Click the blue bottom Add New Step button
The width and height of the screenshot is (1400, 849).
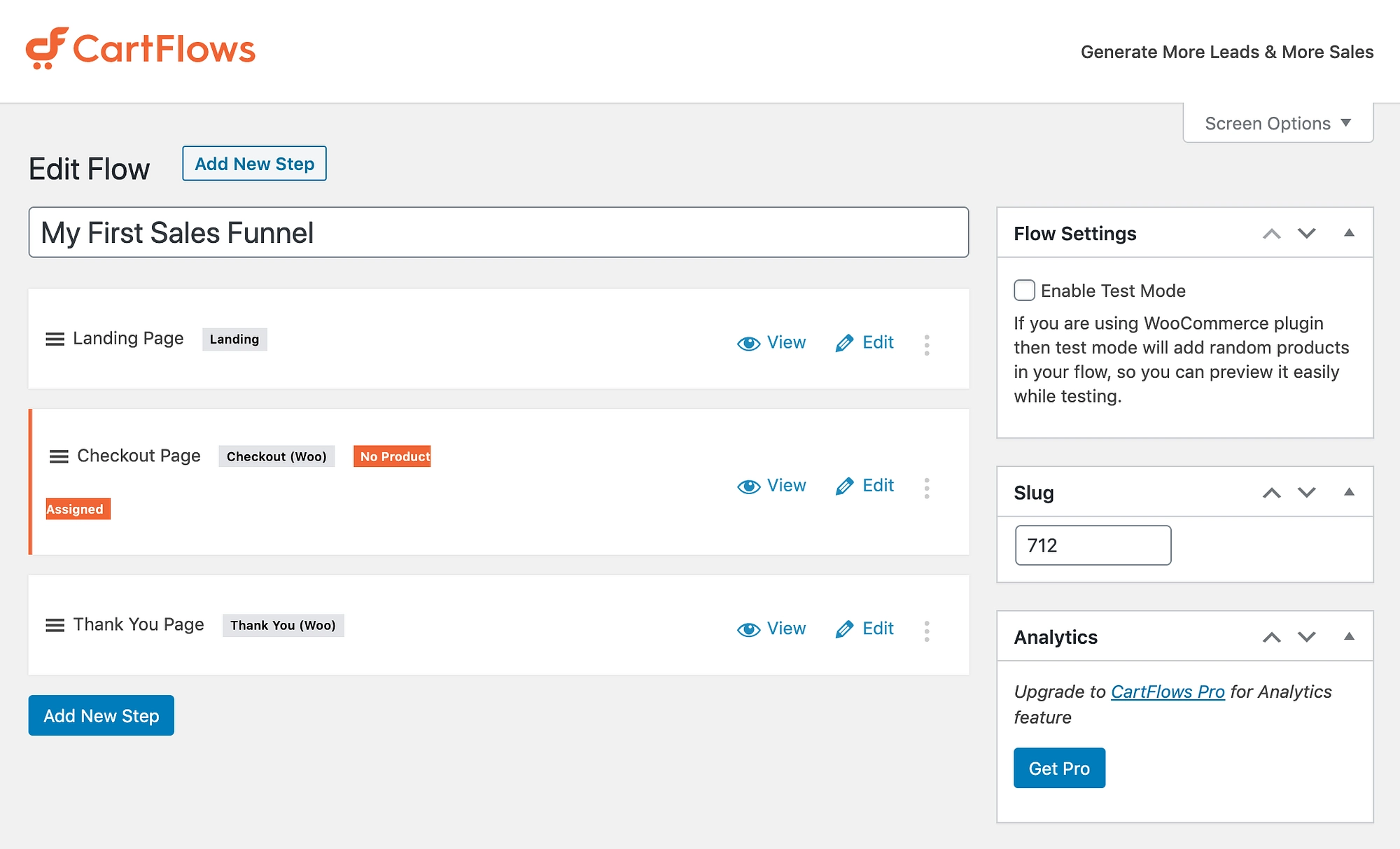coord(101,715)
